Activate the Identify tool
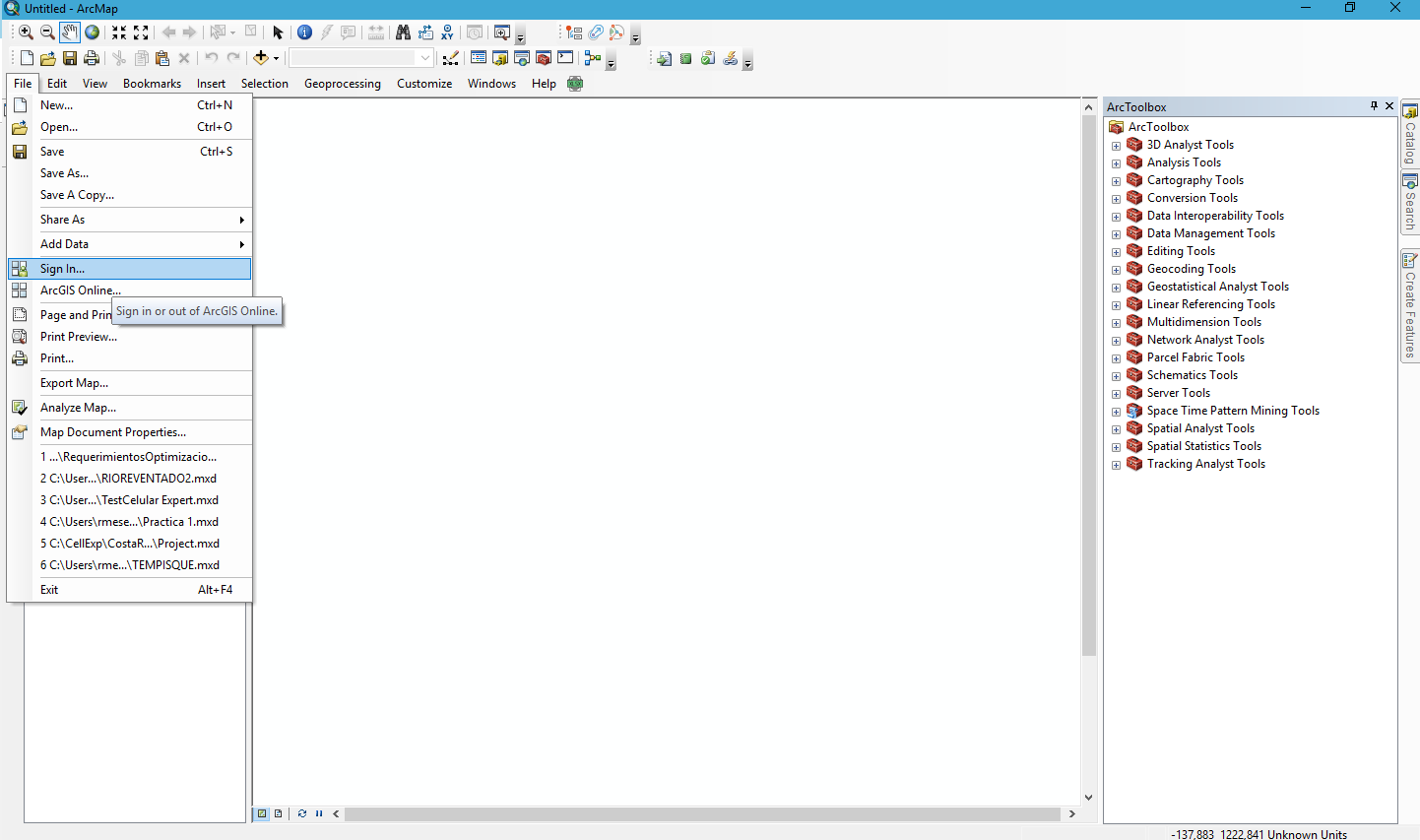This screenshot has width=1420, height=840. coord(304,32)
